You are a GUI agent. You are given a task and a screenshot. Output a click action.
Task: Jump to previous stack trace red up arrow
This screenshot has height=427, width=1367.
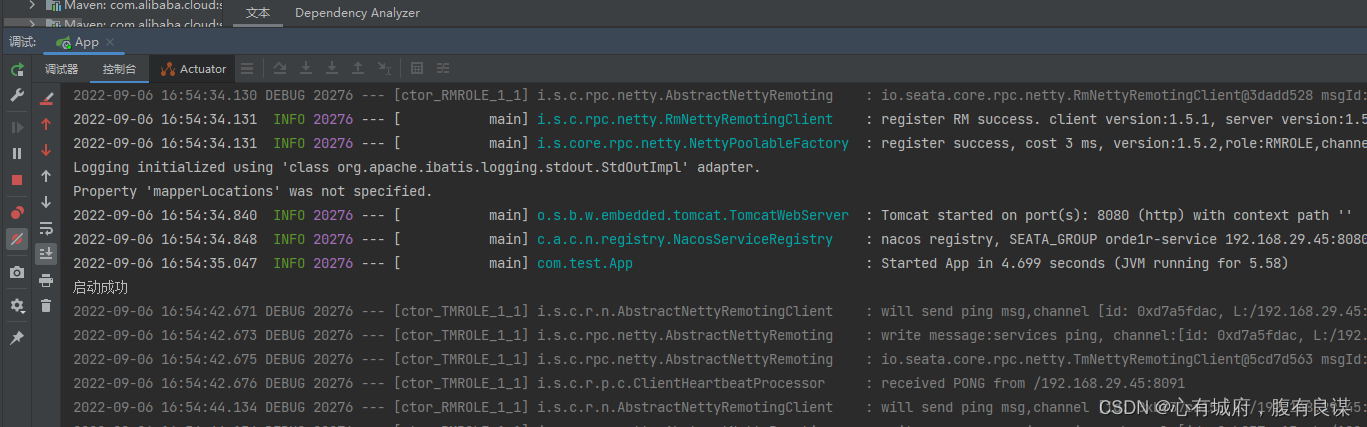click(x=46, y=124)
